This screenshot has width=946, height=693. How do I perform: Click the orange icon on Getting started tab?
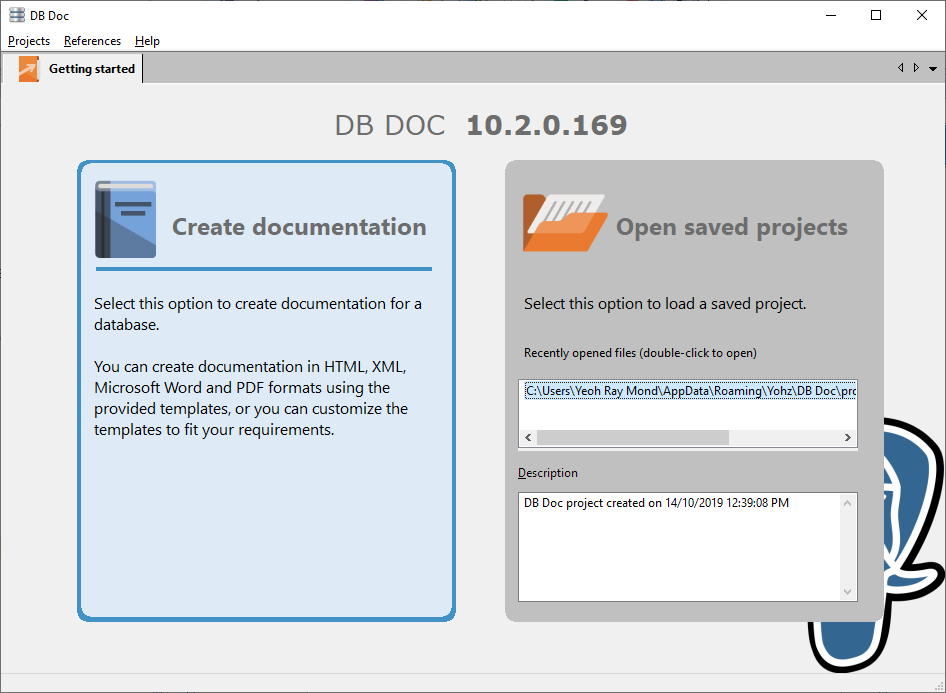coord(29,69)
